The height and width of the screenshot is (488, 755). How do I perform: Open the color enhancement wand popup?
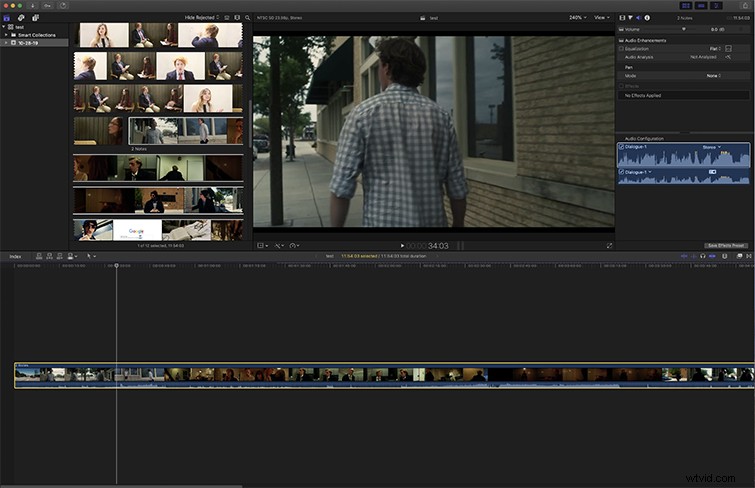coord(279,246)
